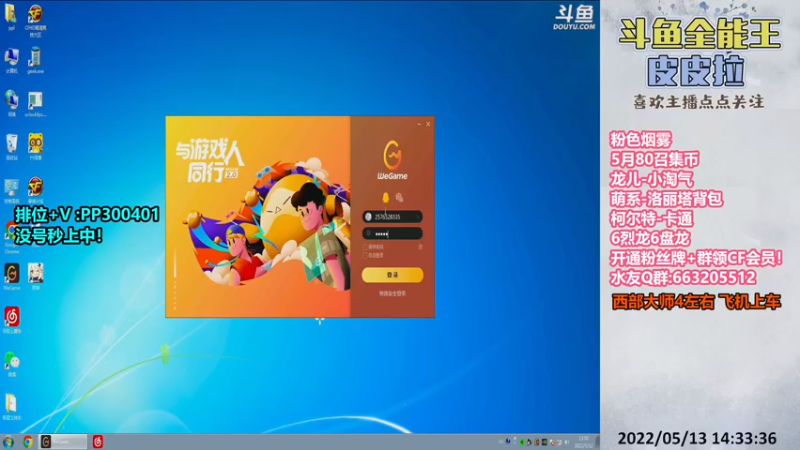Launch the CrossFire shortcut below YY icon
The width and height of the screenshot is (800, 450).
pyautogui.click(x=35, y=190)
